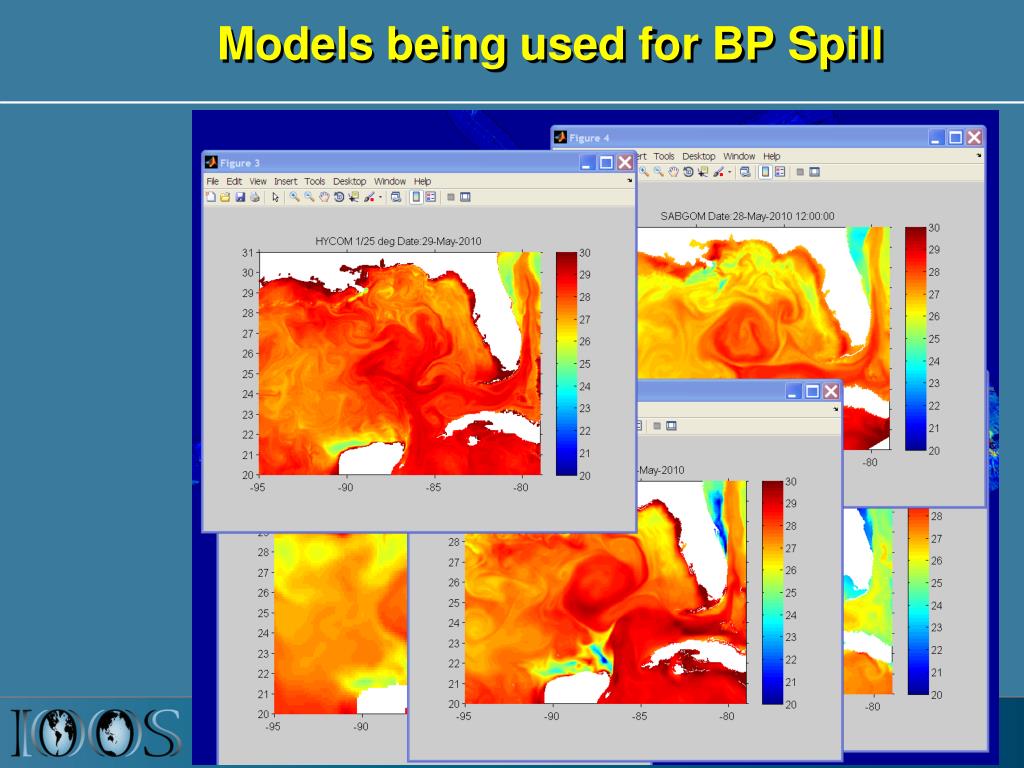Image resolution: width=1024 pixels, height=768 pixels.
Task: Select Zoom Out tool in Figure 3 toolbar
Action: coord(309,197)
